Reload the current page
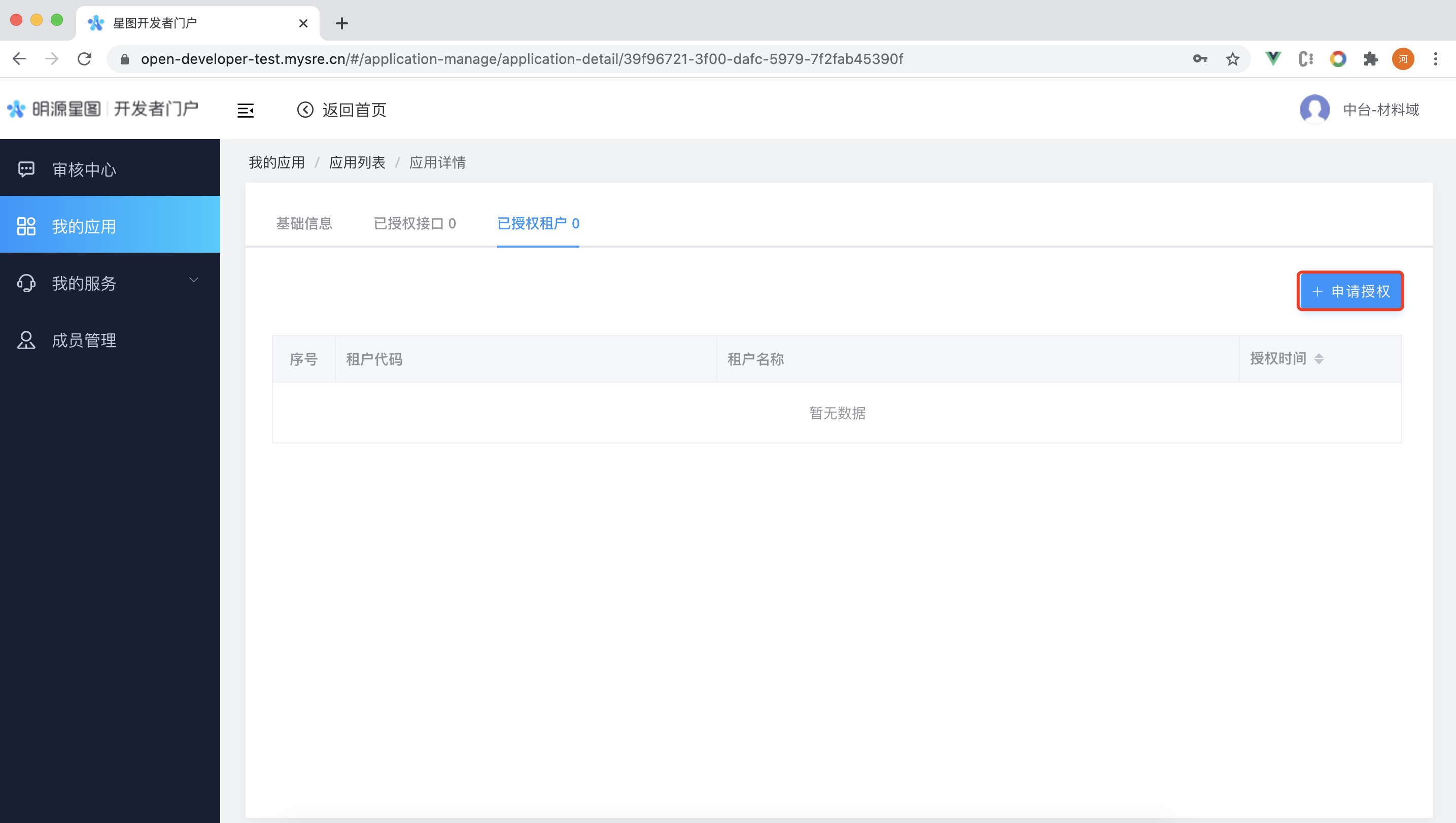 [85, 59]
